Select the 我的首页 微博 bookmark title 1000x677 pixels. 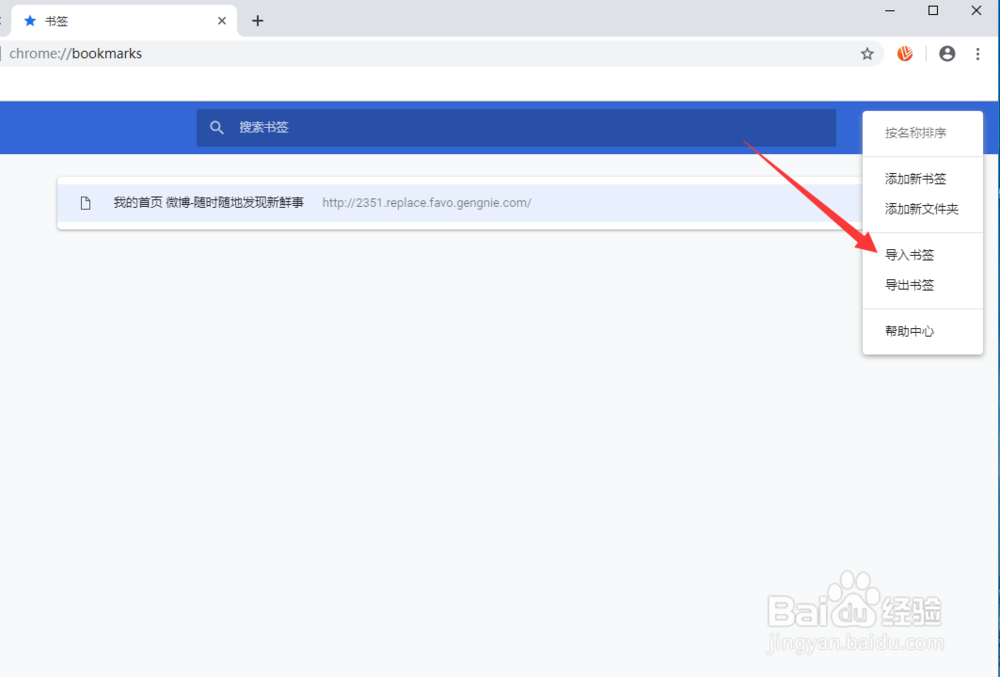(x=209, y=203)
